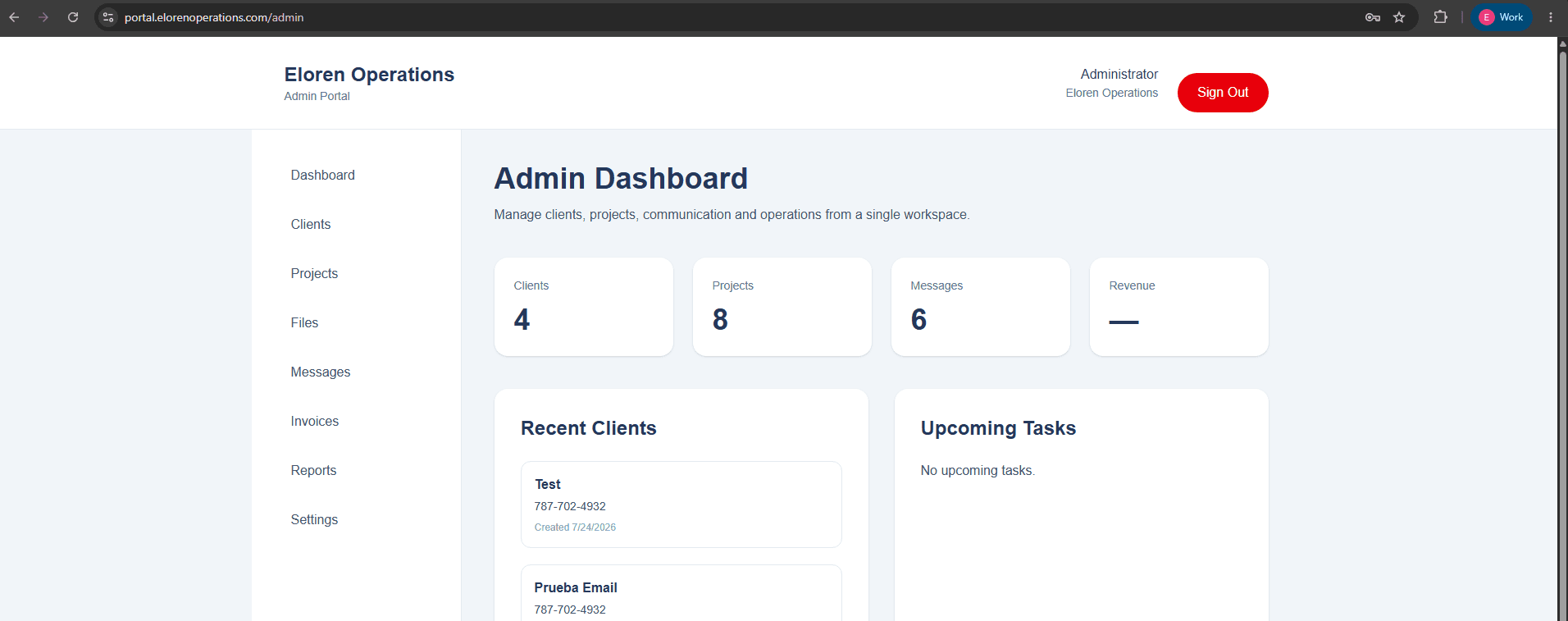Image resolution: width=1568 pixels, height=621 pixels.
Task: Click the 'No upcoming tasks.' text
Action: click(978, 470)
